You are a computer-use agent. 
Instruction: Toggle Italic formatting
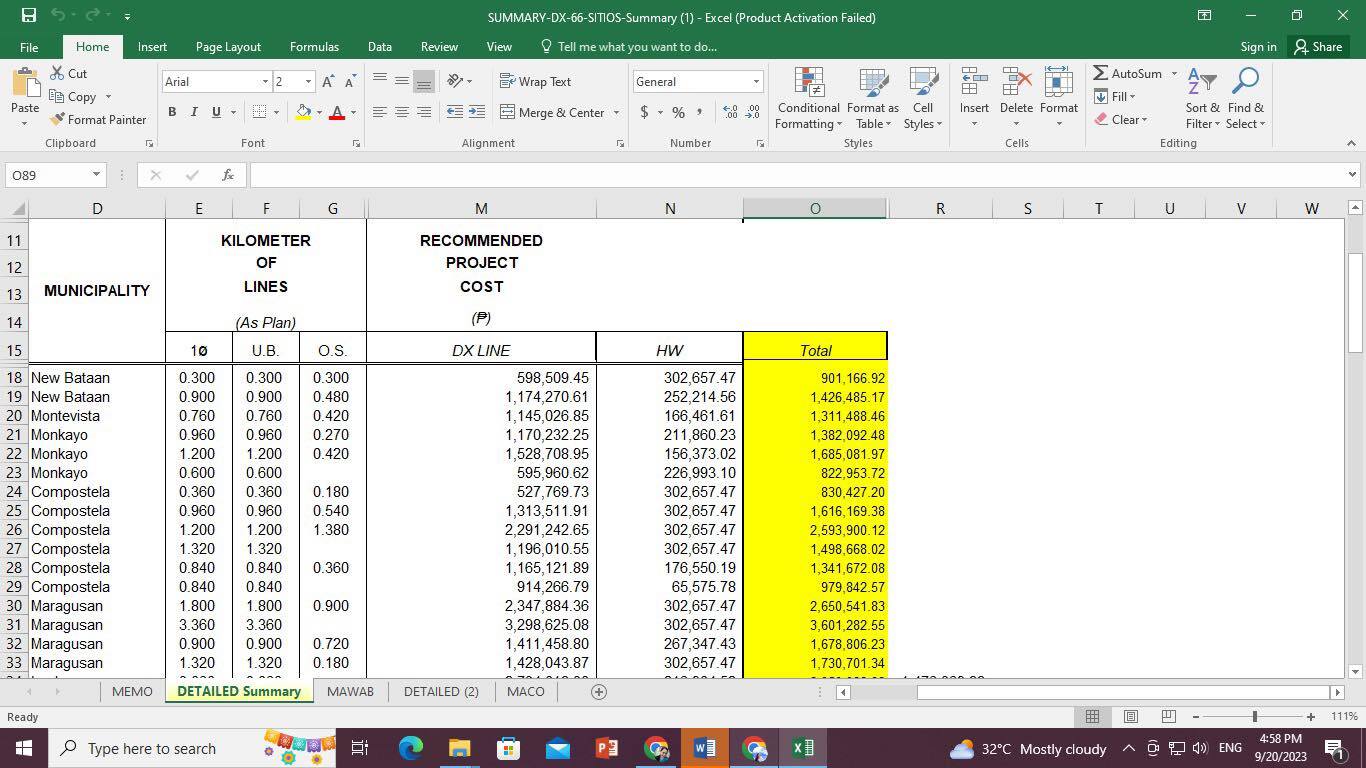(194, 113)
